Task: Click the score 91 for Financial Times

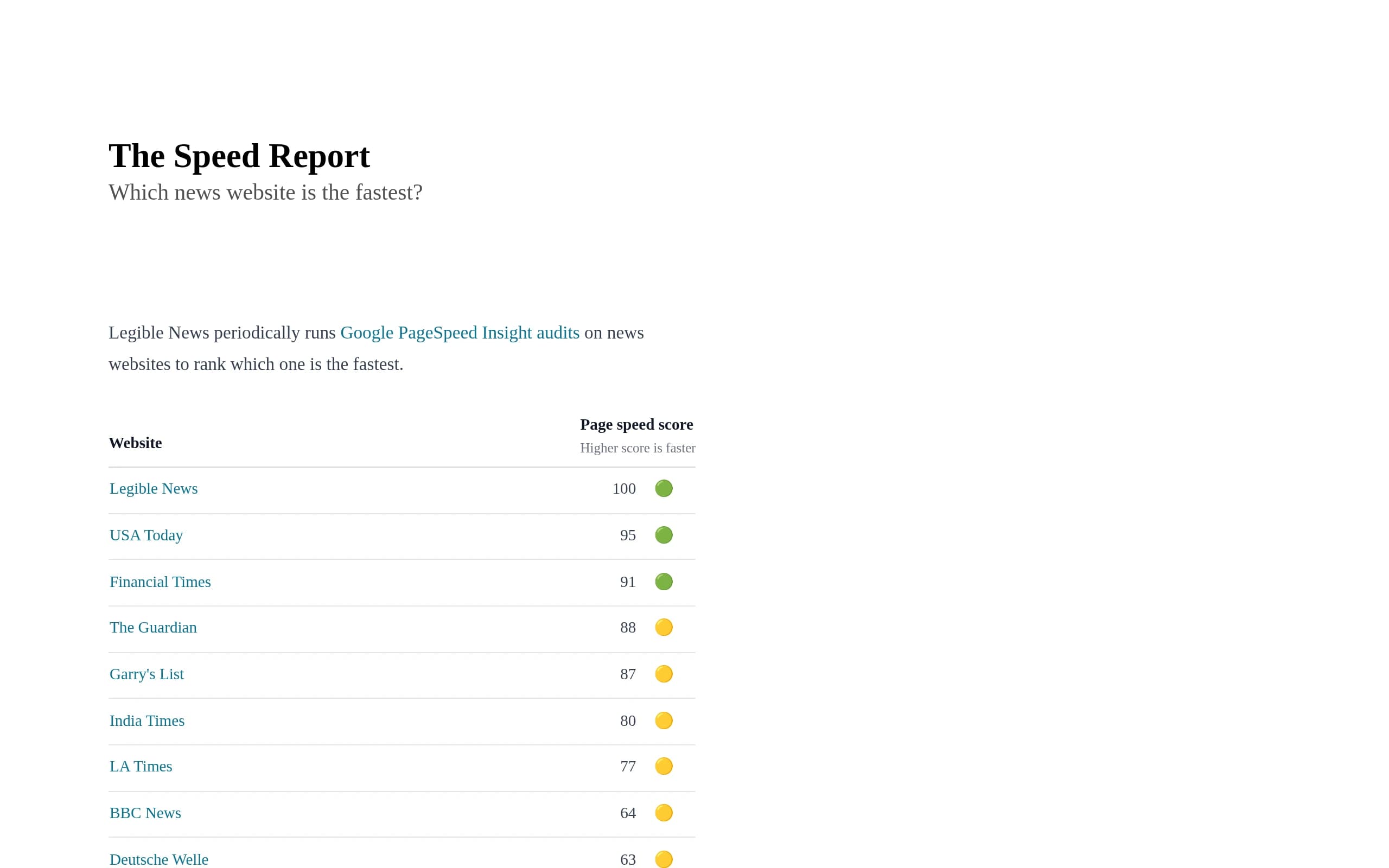Action: 628,582
